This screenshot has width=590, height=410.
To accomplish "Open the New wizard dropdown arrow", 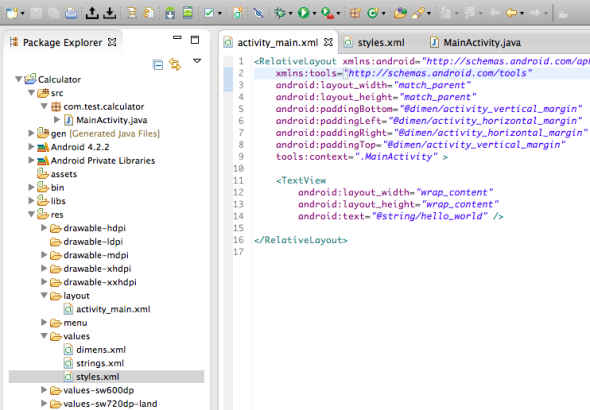I will pos(23,14).
